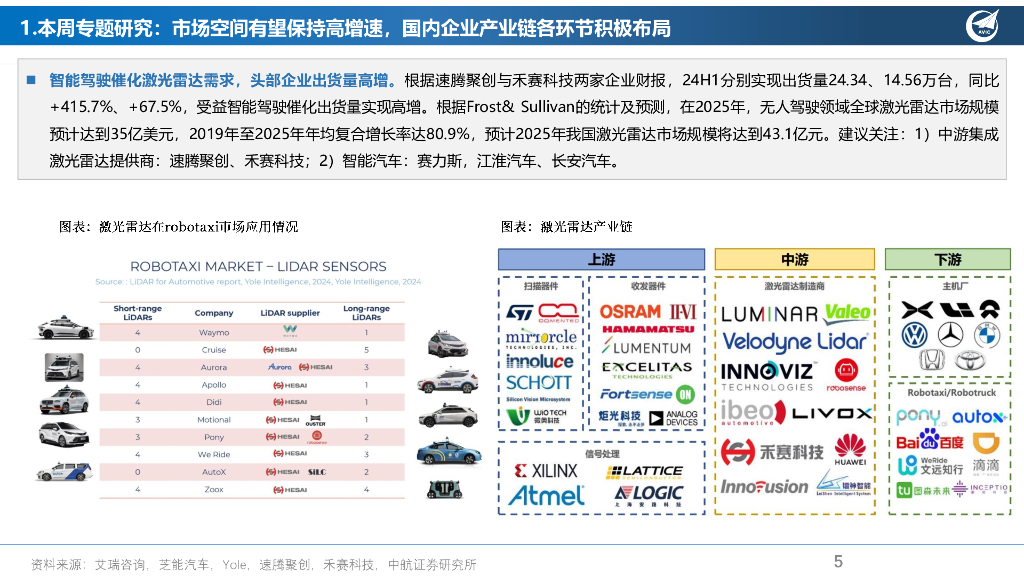Click the LUMINAR logo
1024x576 pixels.
[769, 314]
